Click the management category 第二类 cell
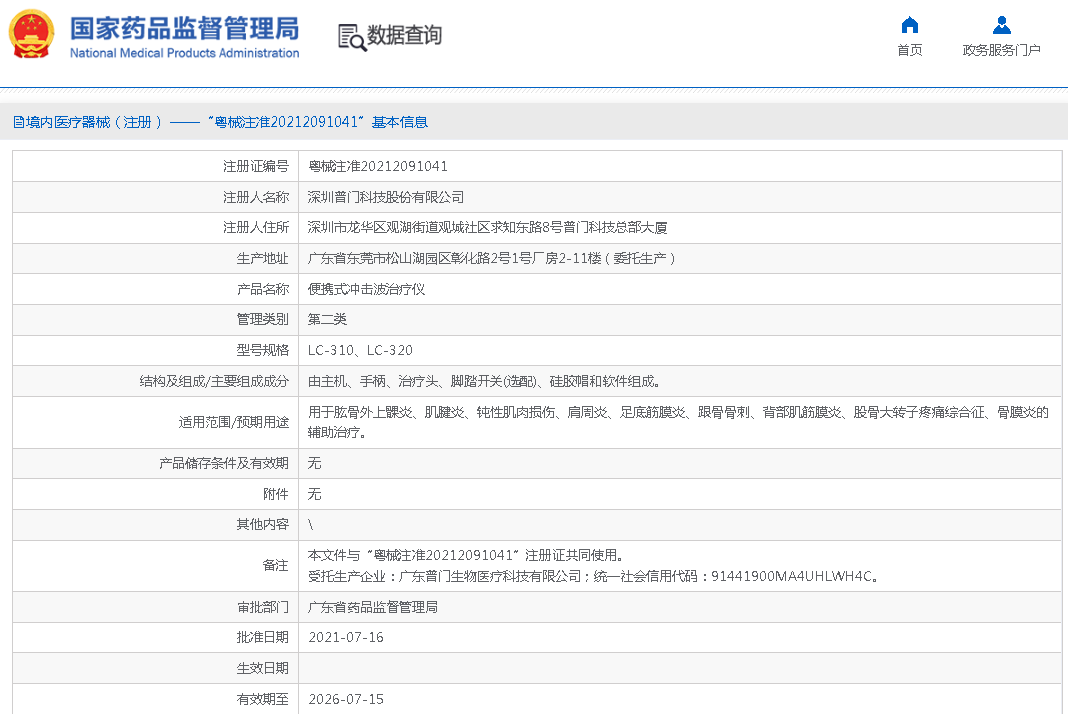The height and width of the screenshot is (714, 1068). [327, 320]
